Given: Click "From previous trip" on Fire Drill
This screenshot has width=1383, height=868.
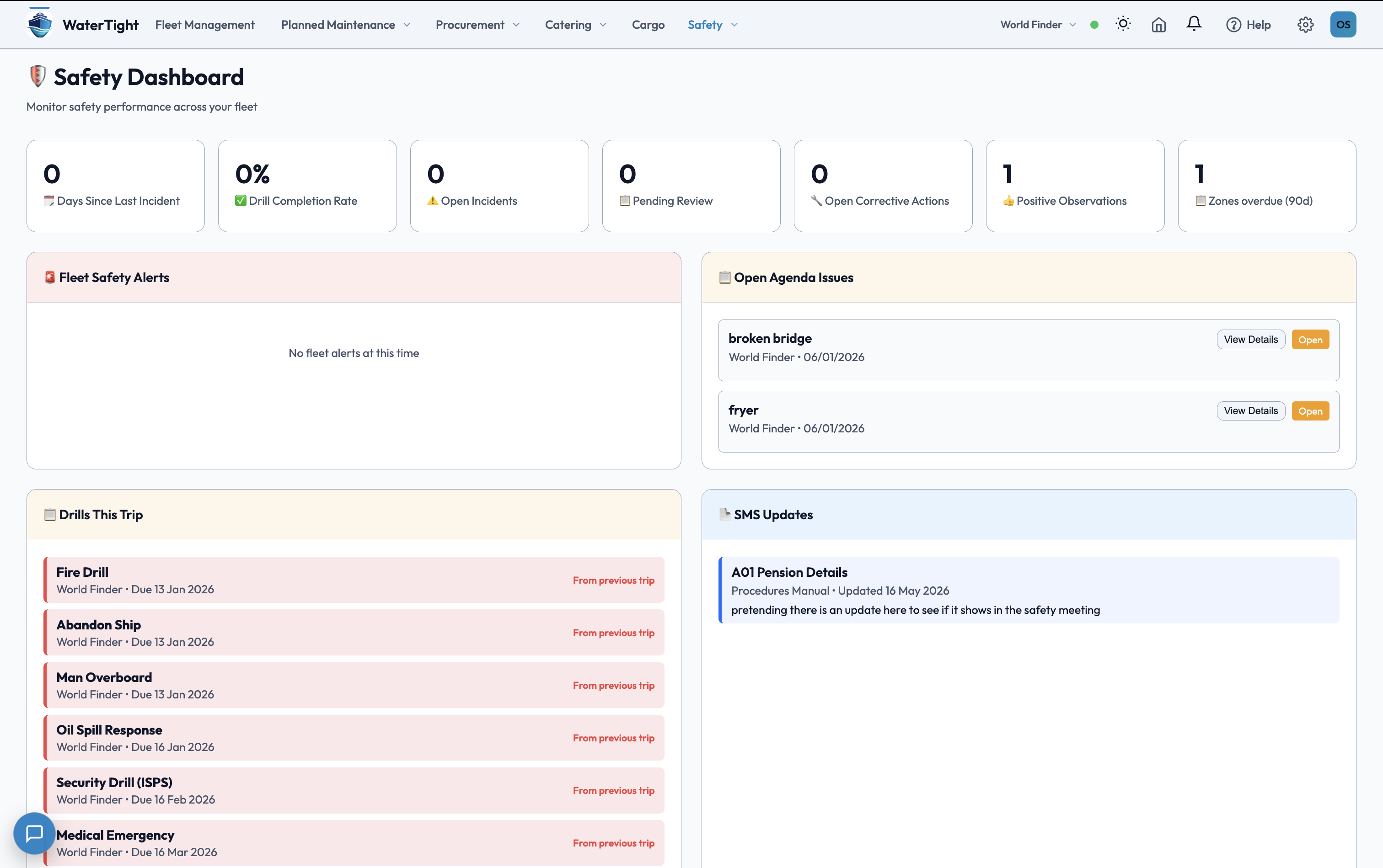Looking at the screenshot, I should (x=613, y=580).
